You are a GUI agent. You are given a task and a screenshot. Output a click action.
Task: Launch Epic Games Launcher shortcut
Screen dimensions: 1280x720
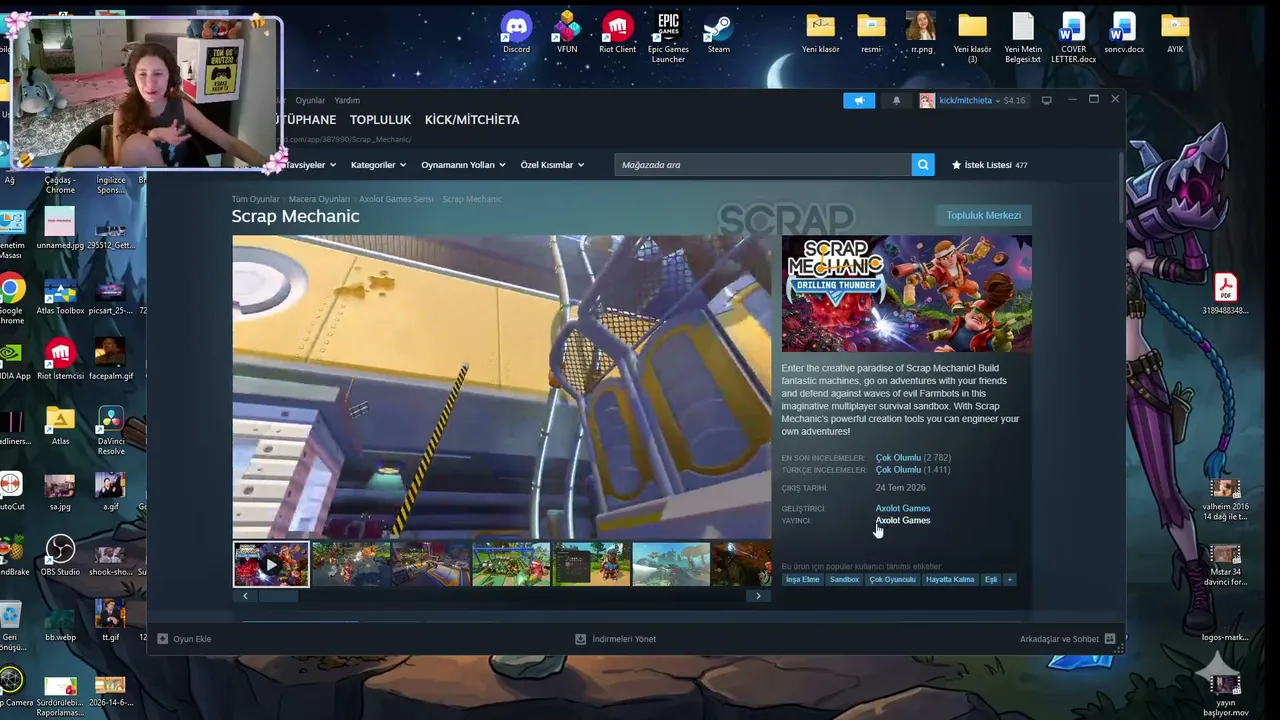(x=668, y=37)
